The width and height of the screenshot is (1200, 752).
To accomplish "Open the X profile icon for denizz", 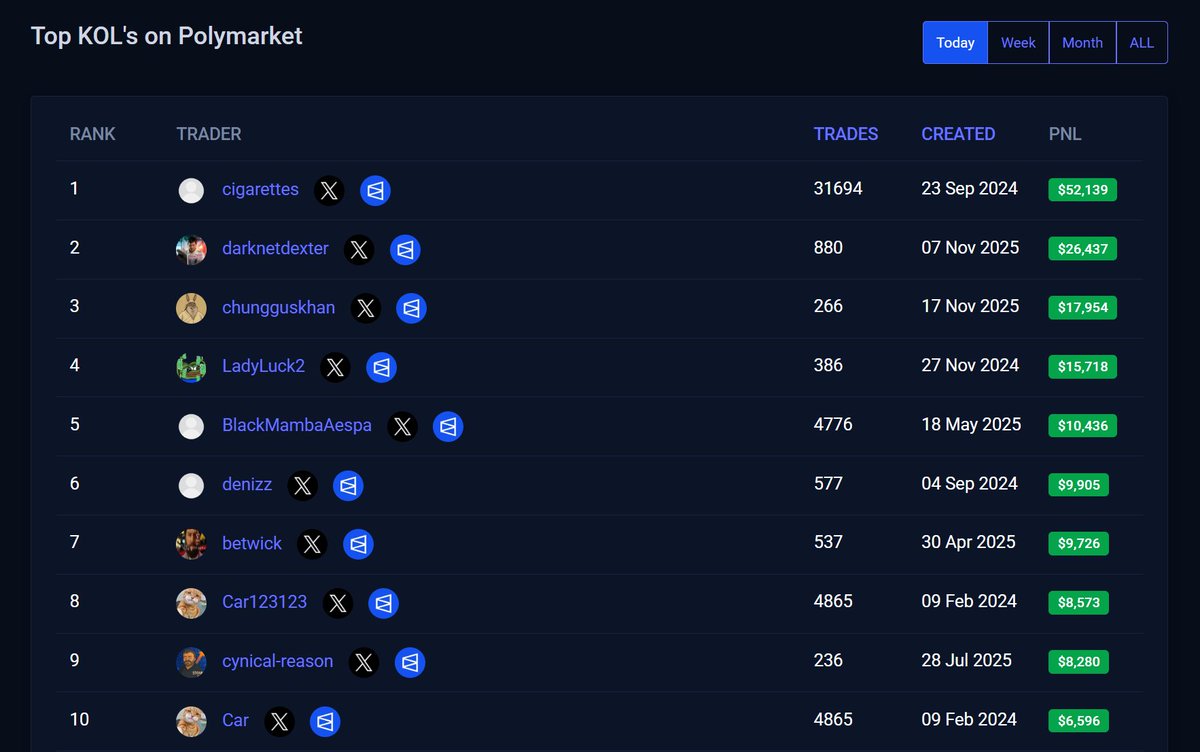I will [x=302, y=485].
